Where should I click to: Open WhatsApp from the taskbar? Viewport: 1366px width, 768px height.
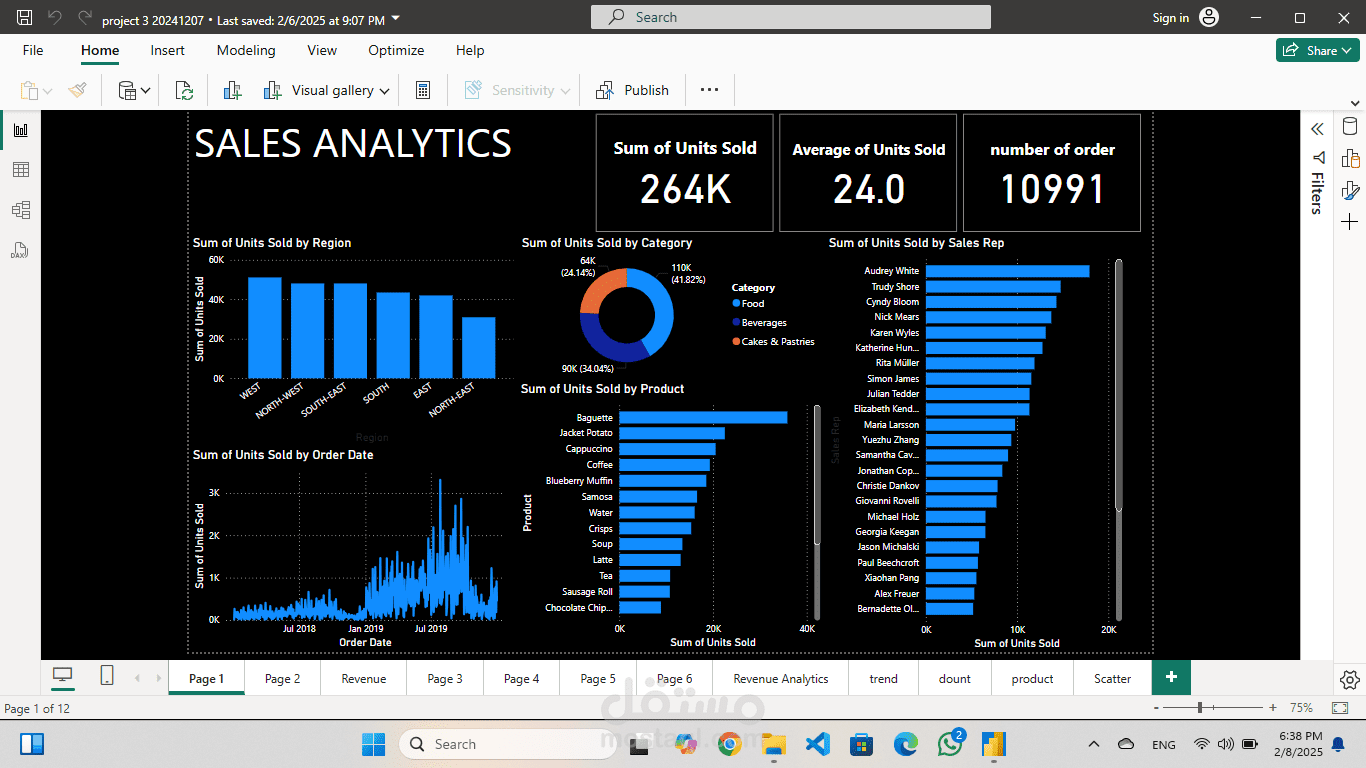950,744
